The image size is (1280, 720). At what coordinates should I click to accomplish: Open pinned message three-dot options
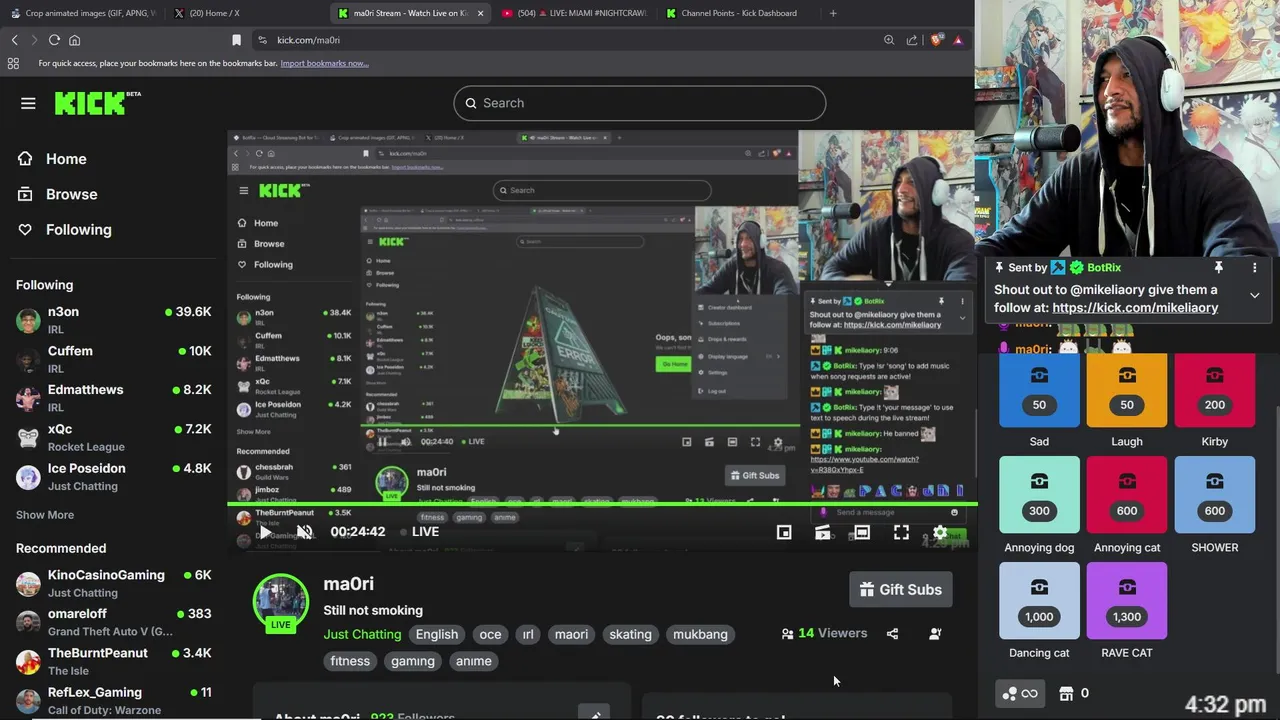click(1254, 268)
